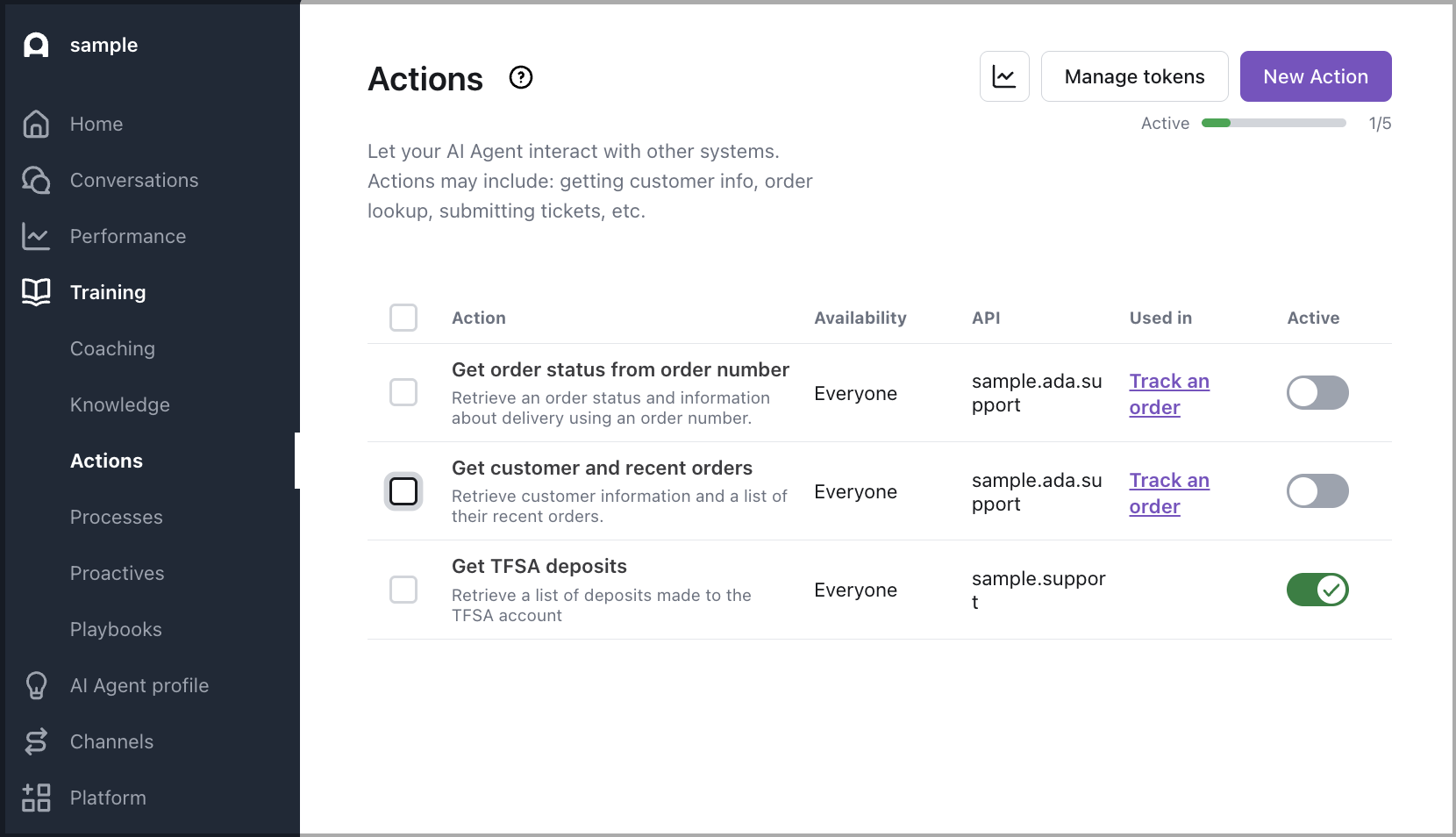Open the Platform grid icon
Image resolution: width=1456 pixels, height=837 pixels.
(x=36, y=798)
